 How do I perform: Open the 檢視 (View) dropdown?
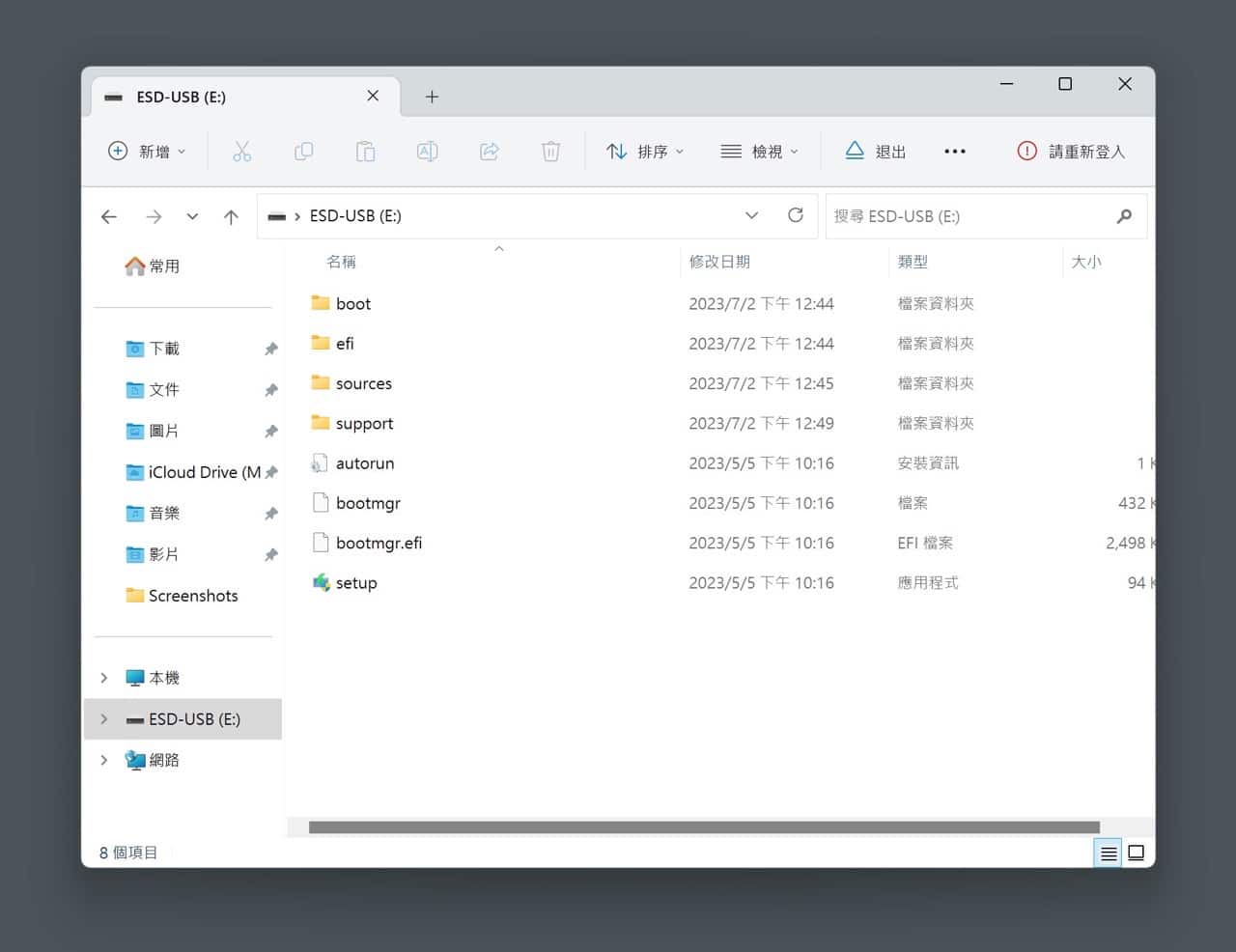[x=760, y=152]
